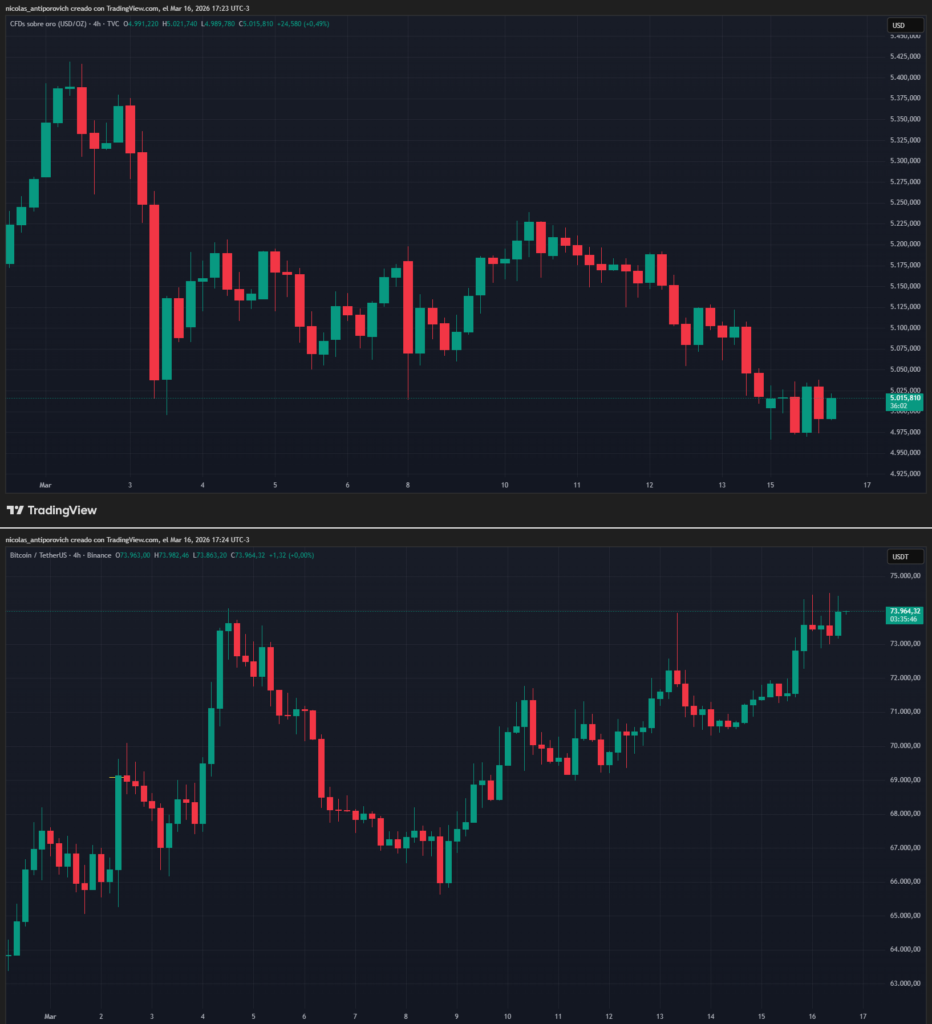
Task: Click the nicolas_antiporovich username text
Action: (x=38, y=6)
